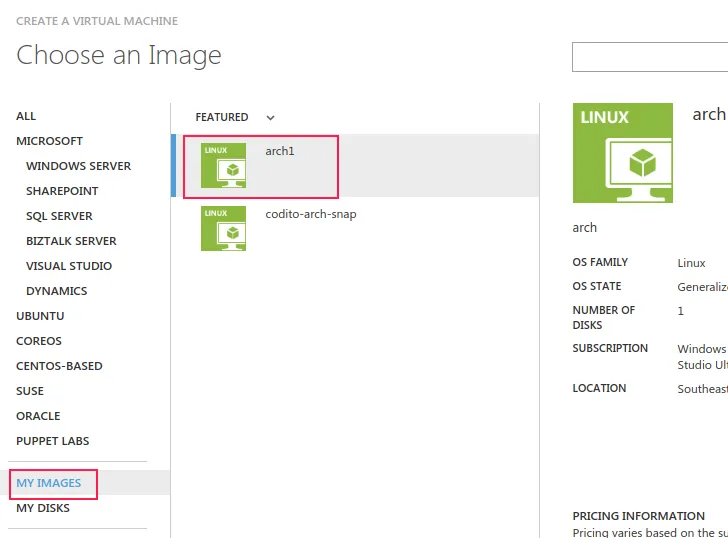
Task: Open the ORACLE category
Action: click(x=38, y=416)
